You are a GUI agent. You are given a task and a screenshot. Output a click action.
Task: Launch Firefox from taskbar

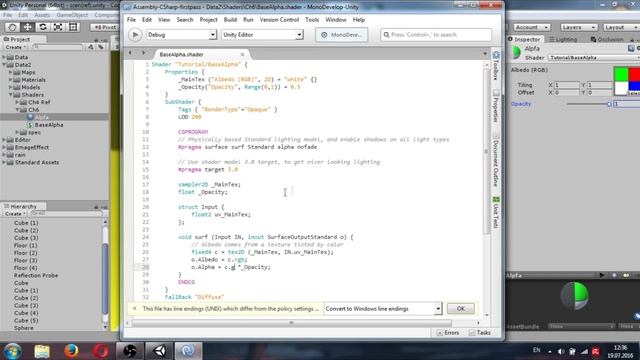(x=71, y=351)
